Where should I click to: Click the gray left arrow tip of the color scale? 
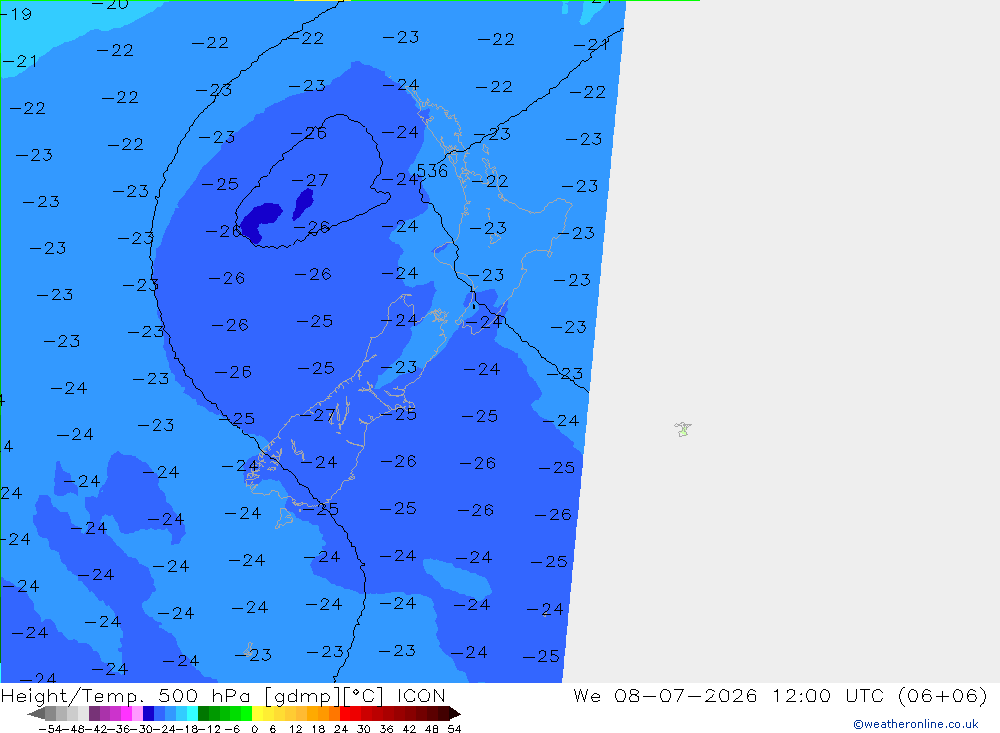pos(36,713)
